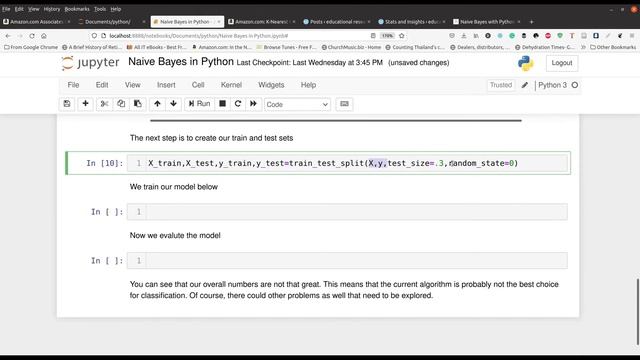Switch to Amazon.com K-Nearest tab

(262, 22)
